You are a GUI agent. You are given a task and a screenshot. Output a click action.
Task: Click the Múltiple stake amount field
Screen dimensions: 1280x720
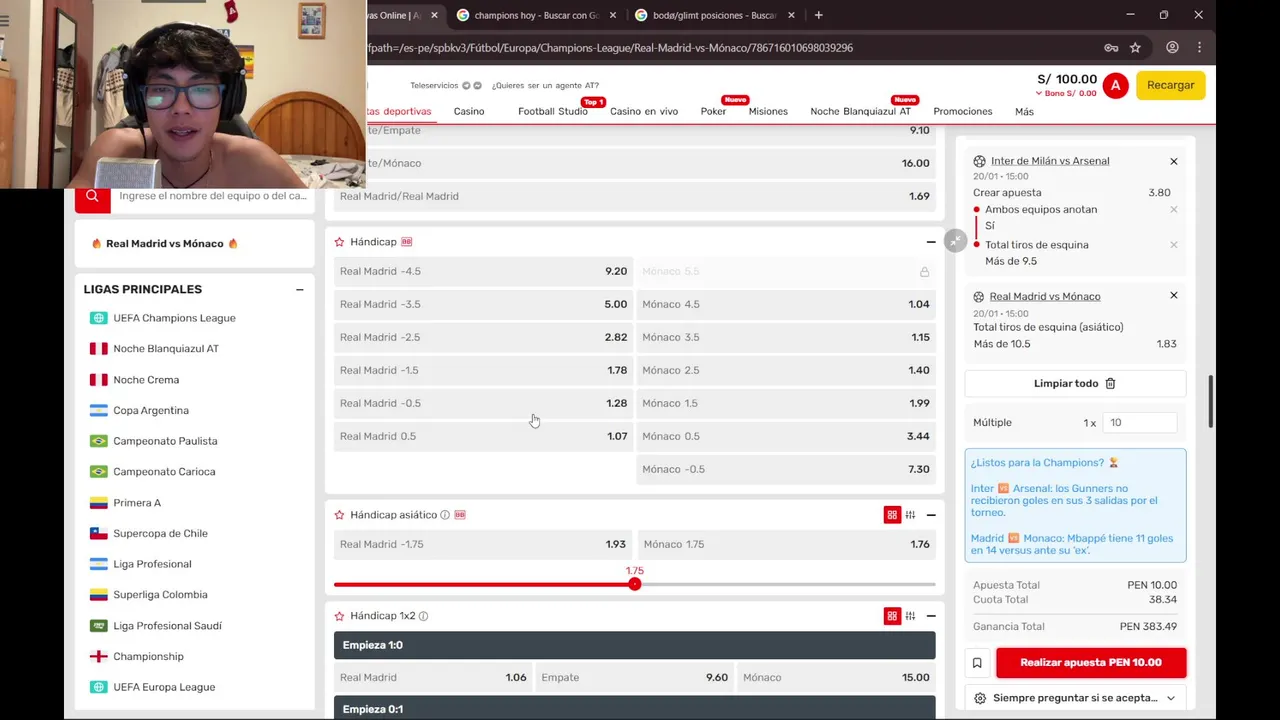pos(1139,423)
